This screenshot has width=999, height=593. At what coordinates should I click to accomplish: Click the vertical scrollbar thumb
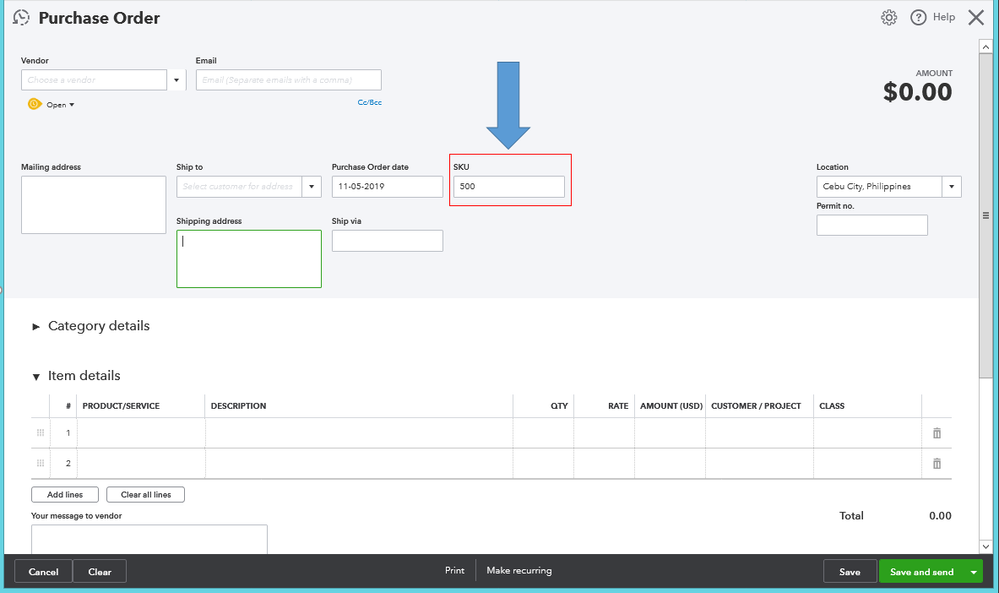coord(986,217)
